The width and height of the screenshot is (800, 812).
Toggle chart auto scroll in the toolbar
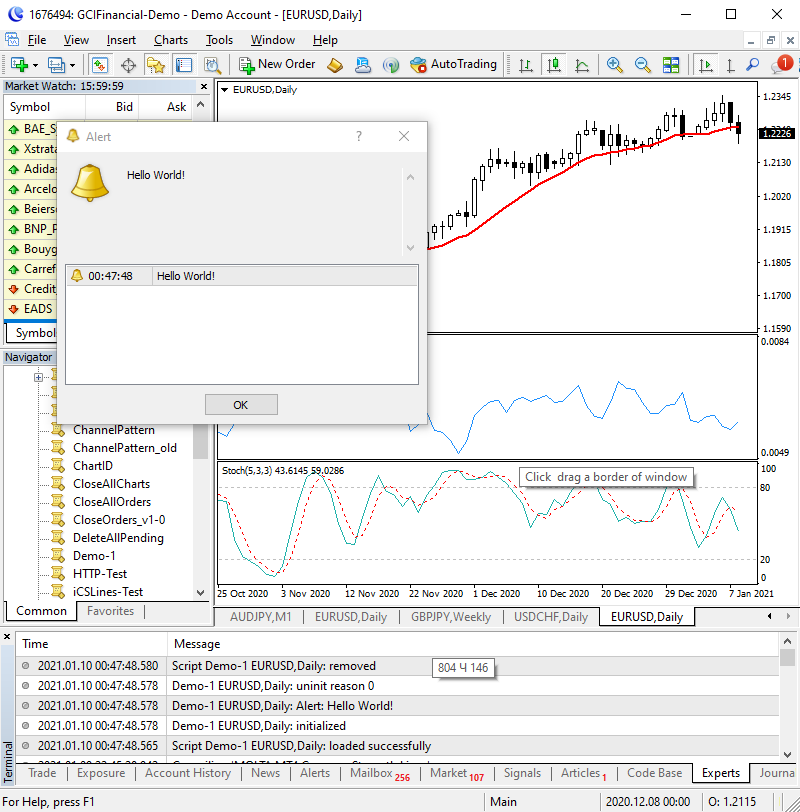pyautogui.click(x=706, y=65)
